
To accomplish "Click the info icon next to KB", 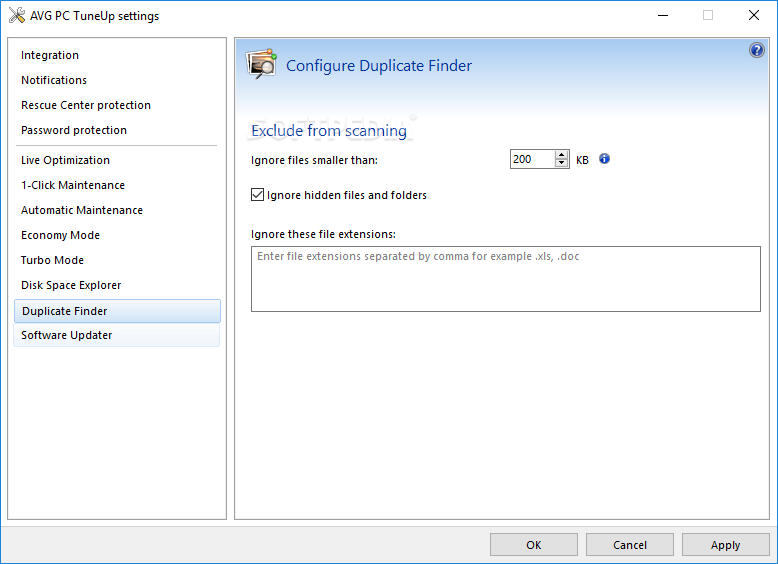I will pyautogui.click(x=604, y=159).
